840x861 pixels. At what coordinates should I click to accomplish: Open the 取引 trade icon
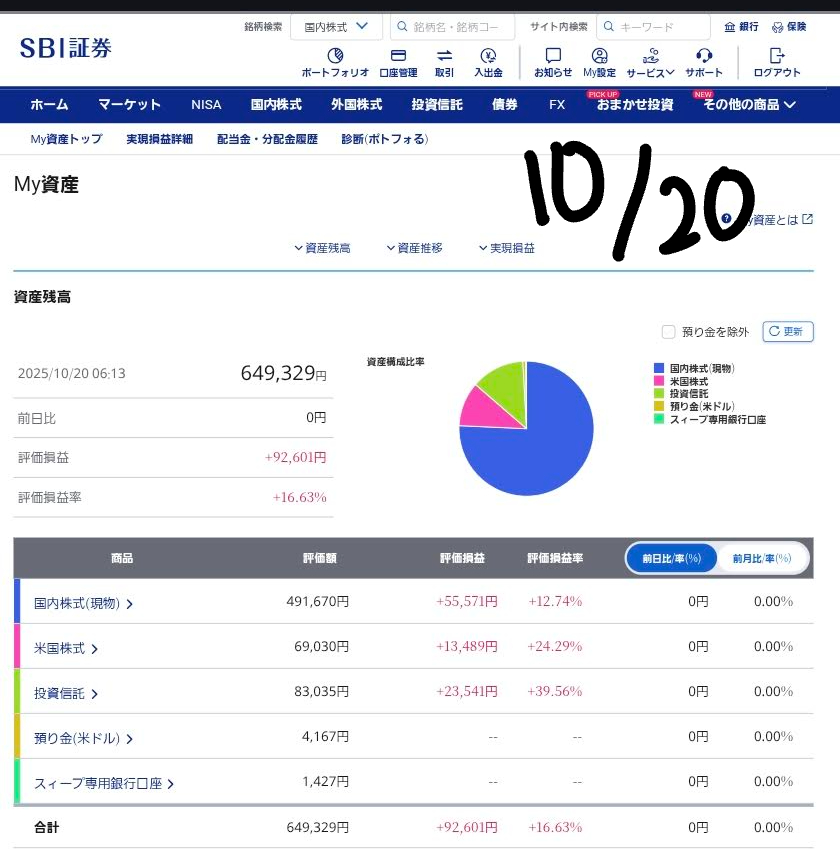tap(444, 56)
